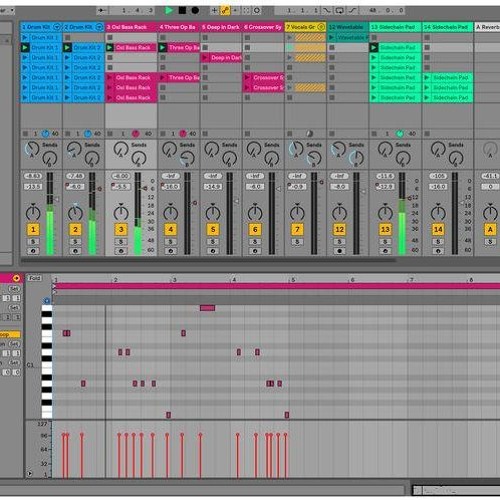This screenshot has height=500, width=500.
Task: Click the volume fader handle on track 5
Action: pos(236,201)
